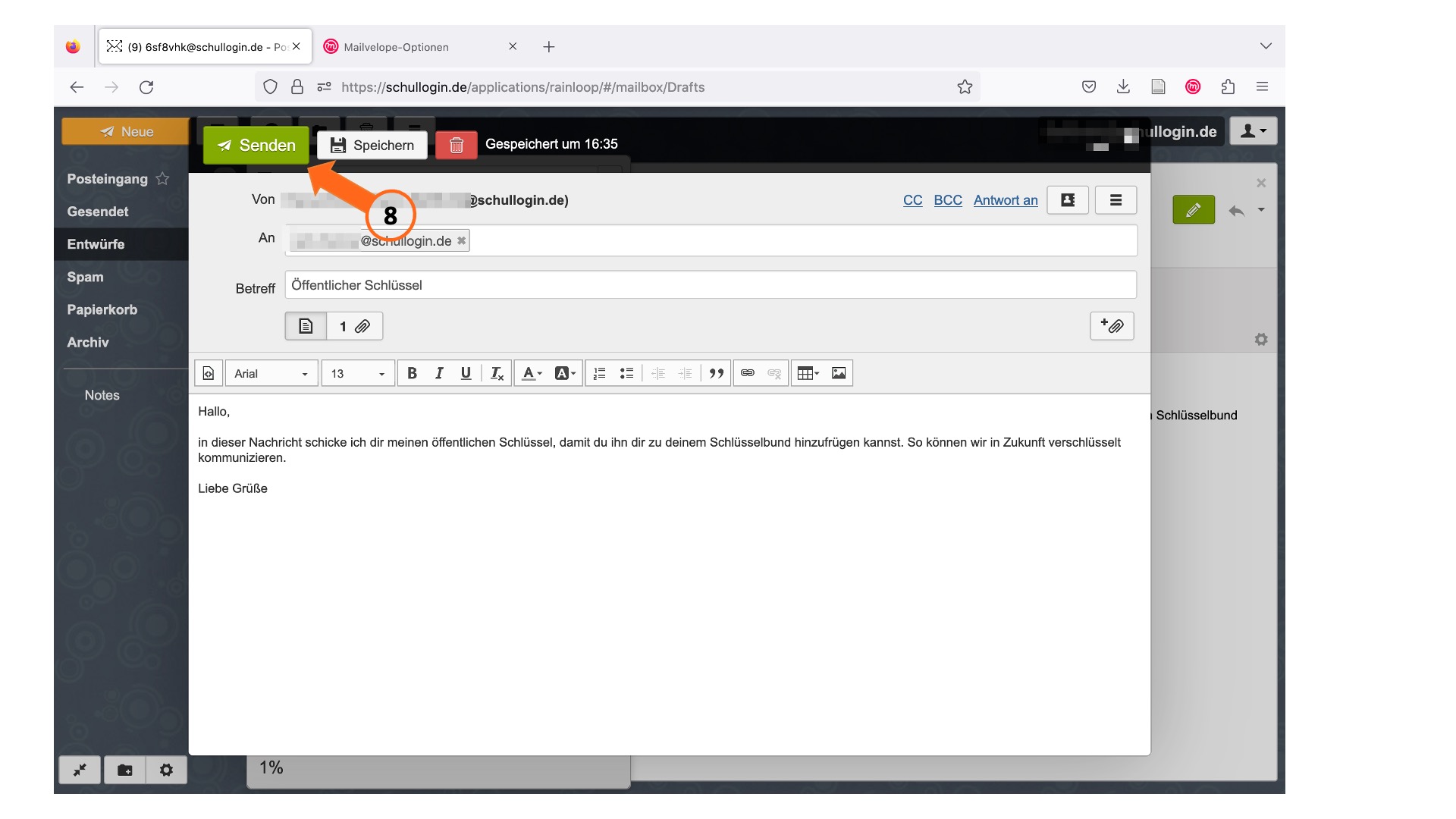1456x819 pixels.
Task: Create new folder from sidebar icon
Action: click(125, 770)
